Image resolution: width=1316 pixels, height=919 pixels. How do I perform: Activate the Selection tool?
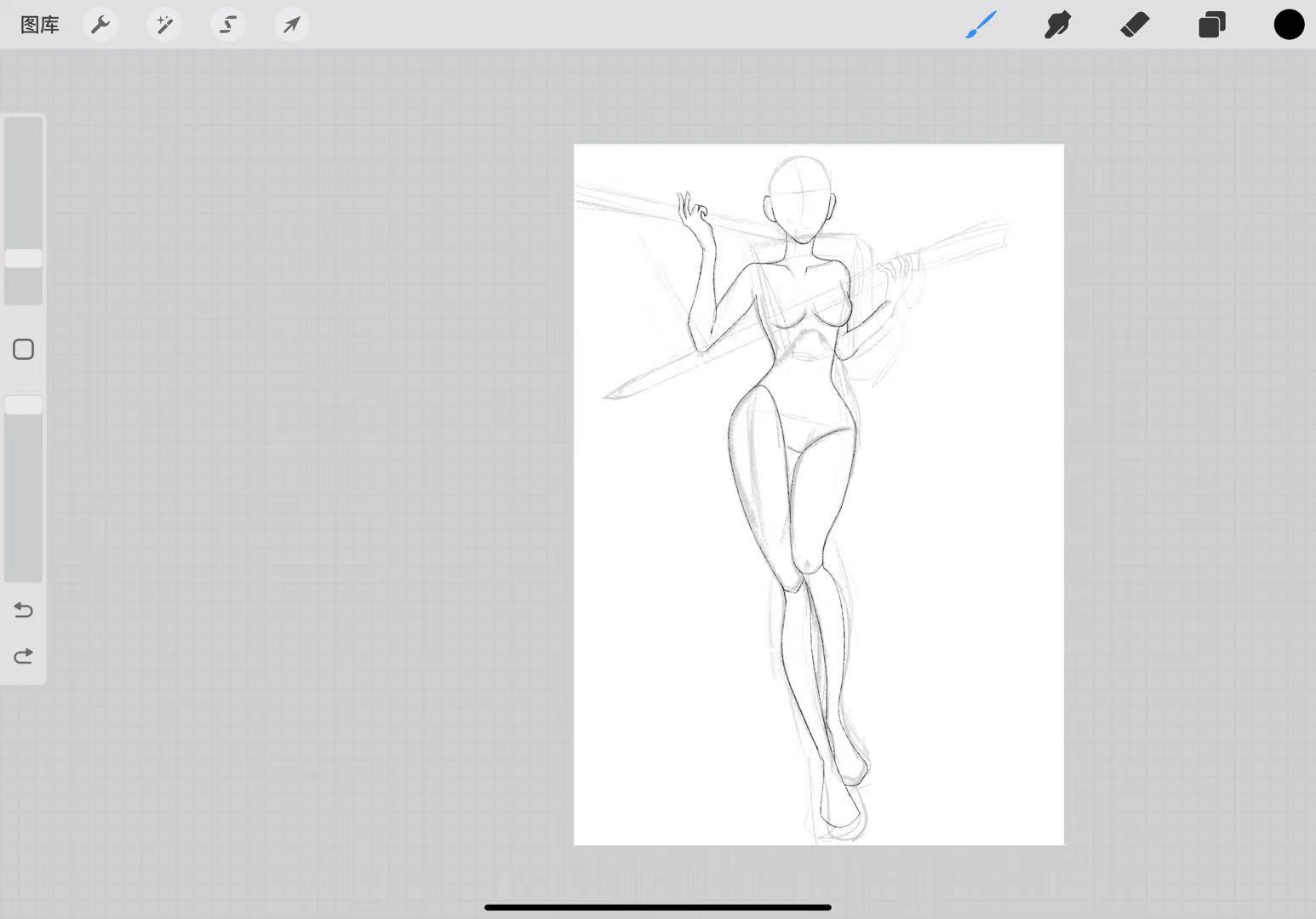pyautogui.click(x=228, y=25)
